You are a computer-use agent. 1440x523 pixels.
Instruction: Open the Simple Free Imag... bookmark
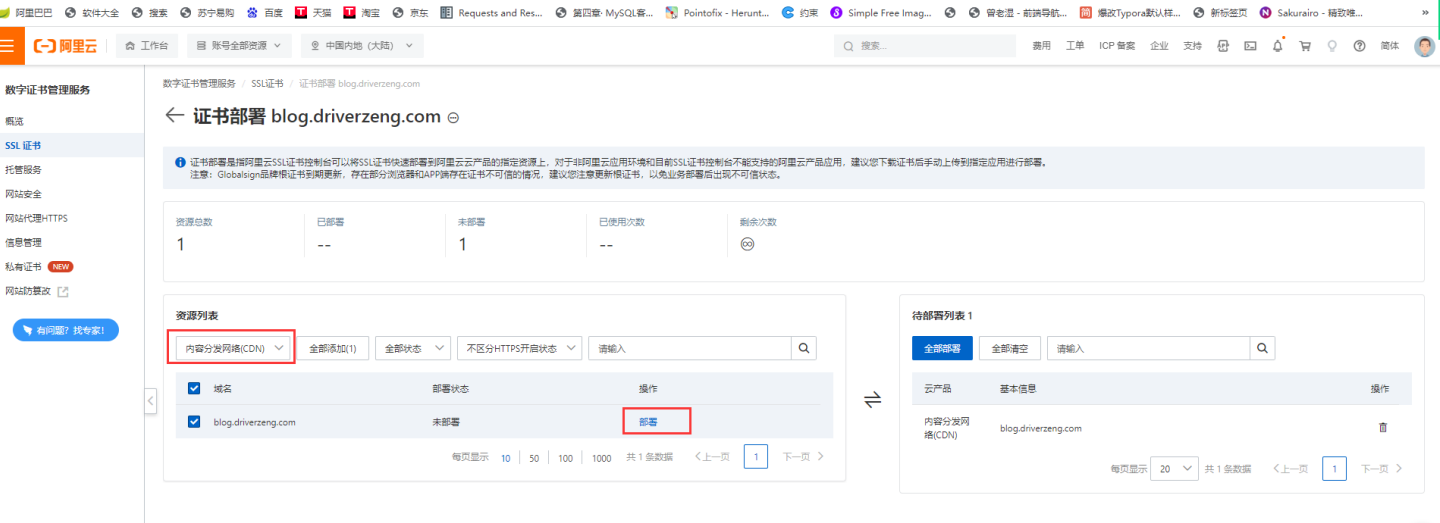pyautogui.click(x=882, y=13)
